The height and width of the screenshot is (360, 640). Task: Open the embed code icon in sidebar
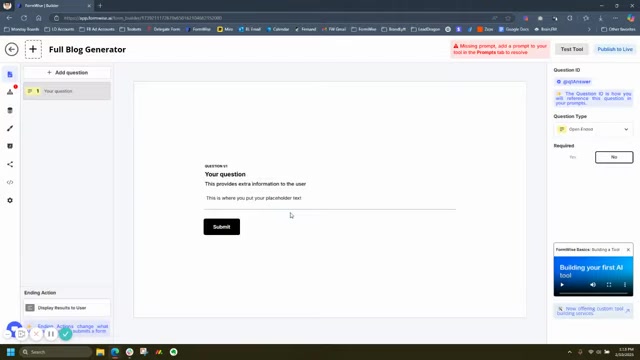click(x=10, y=182)
